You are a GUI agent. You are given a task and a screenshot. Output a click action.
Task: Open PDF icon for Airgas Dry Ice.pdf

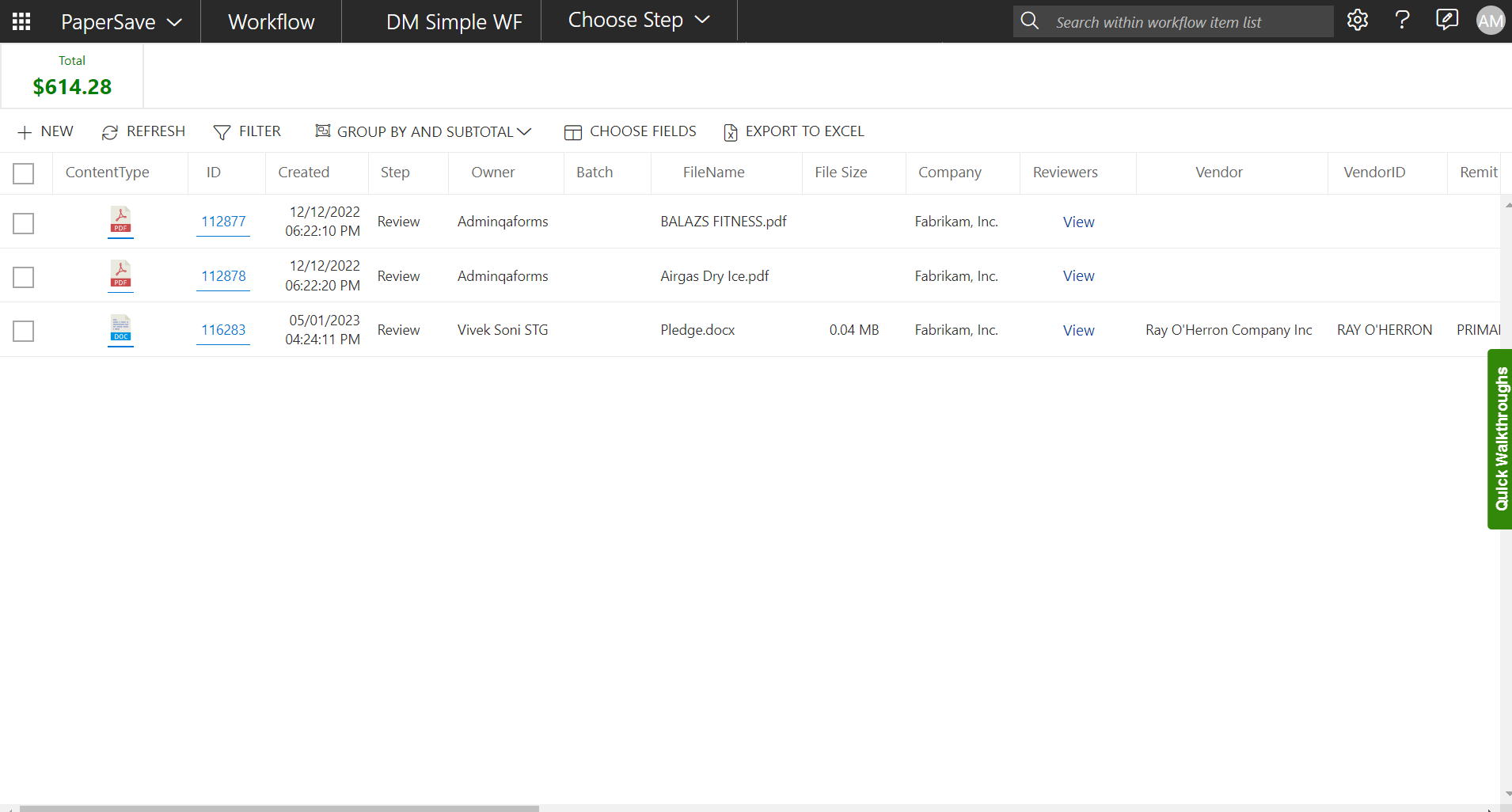pyautogui.click(x=120, y=275)
